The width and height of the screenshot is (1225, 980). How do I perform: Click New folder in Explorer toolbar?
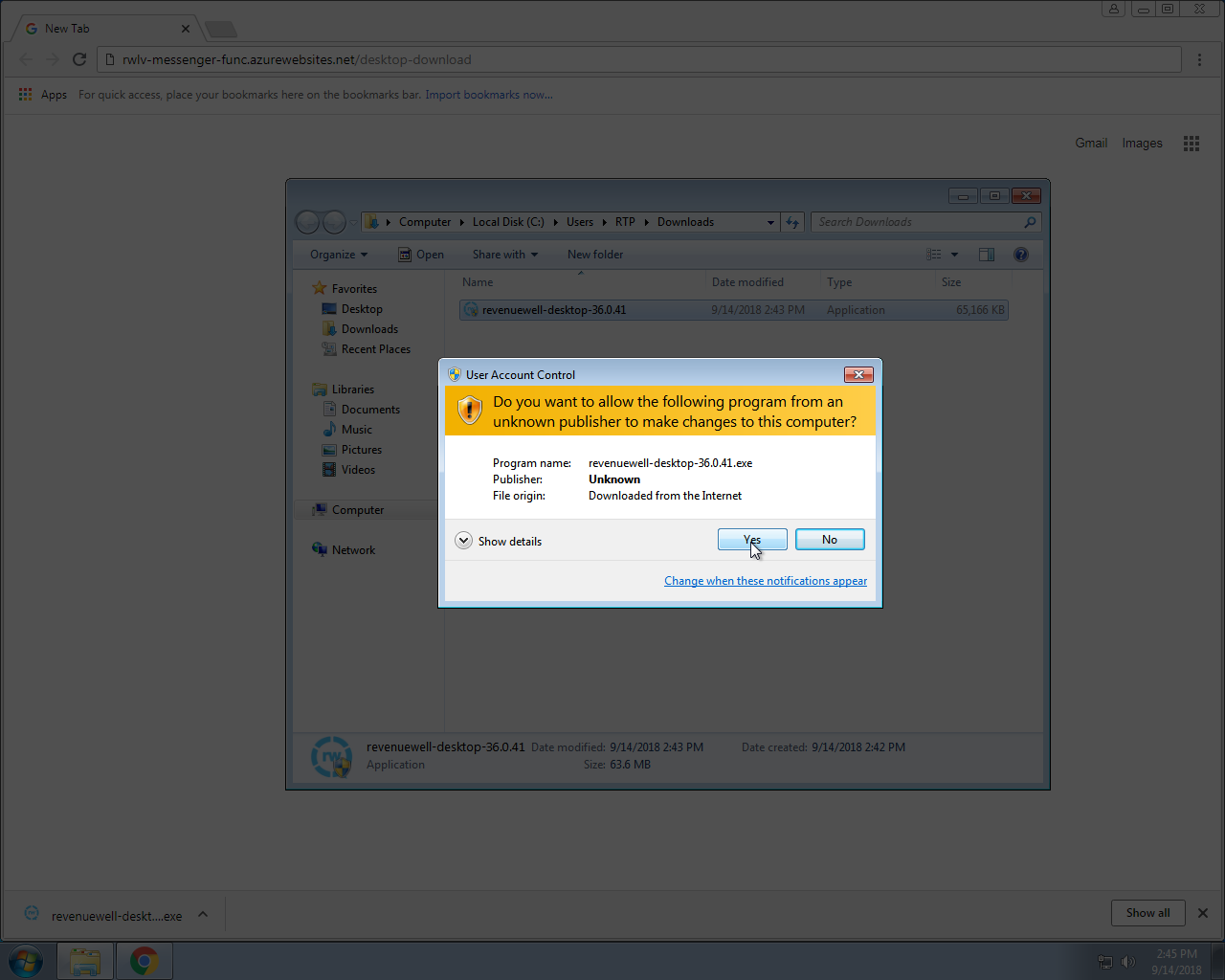(x=595, y=255)
